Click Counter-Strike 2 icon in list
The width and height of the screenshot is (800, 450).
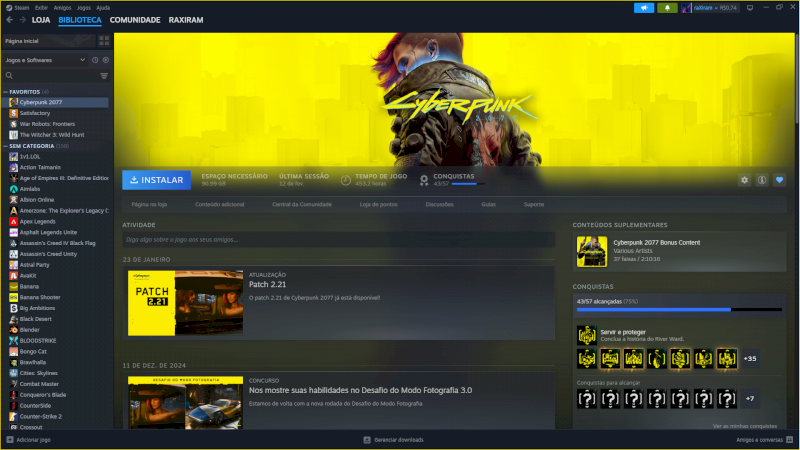pyautogui.click(x=14, y=416)
